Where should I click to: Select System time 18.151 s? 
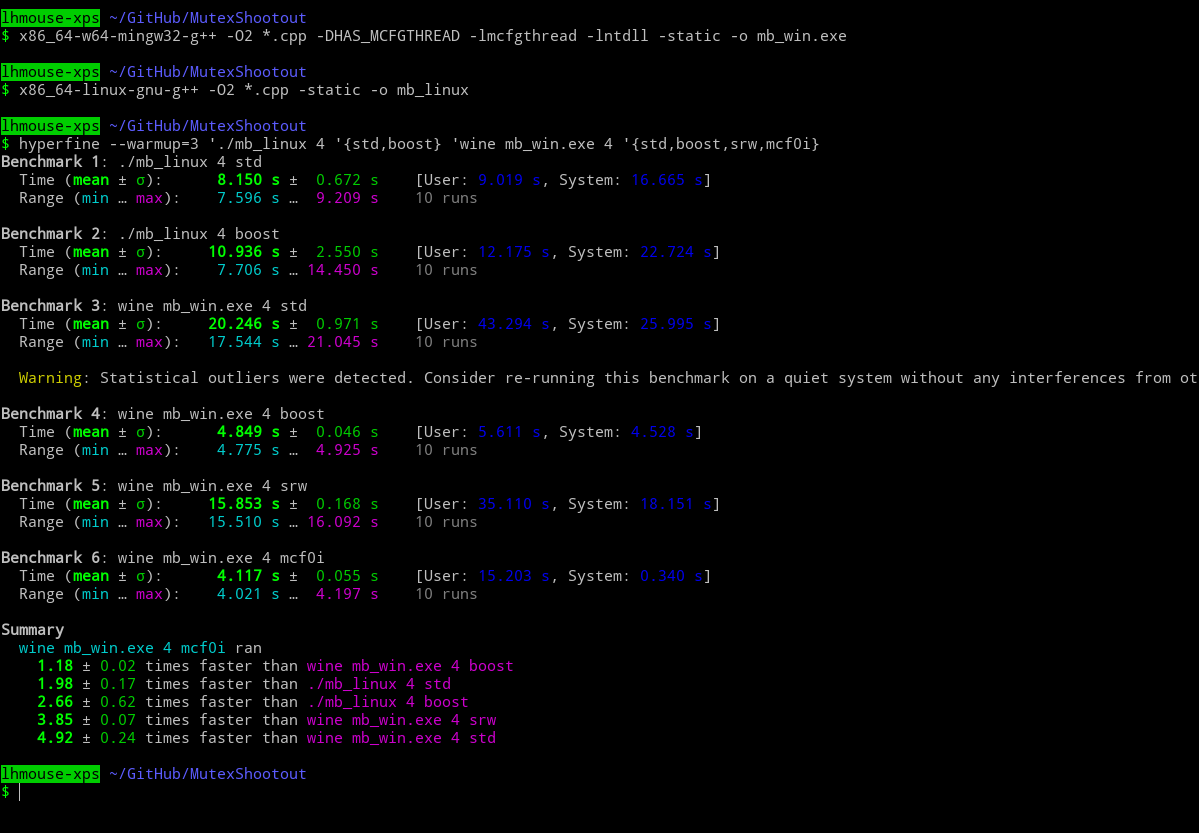(676, 504)
